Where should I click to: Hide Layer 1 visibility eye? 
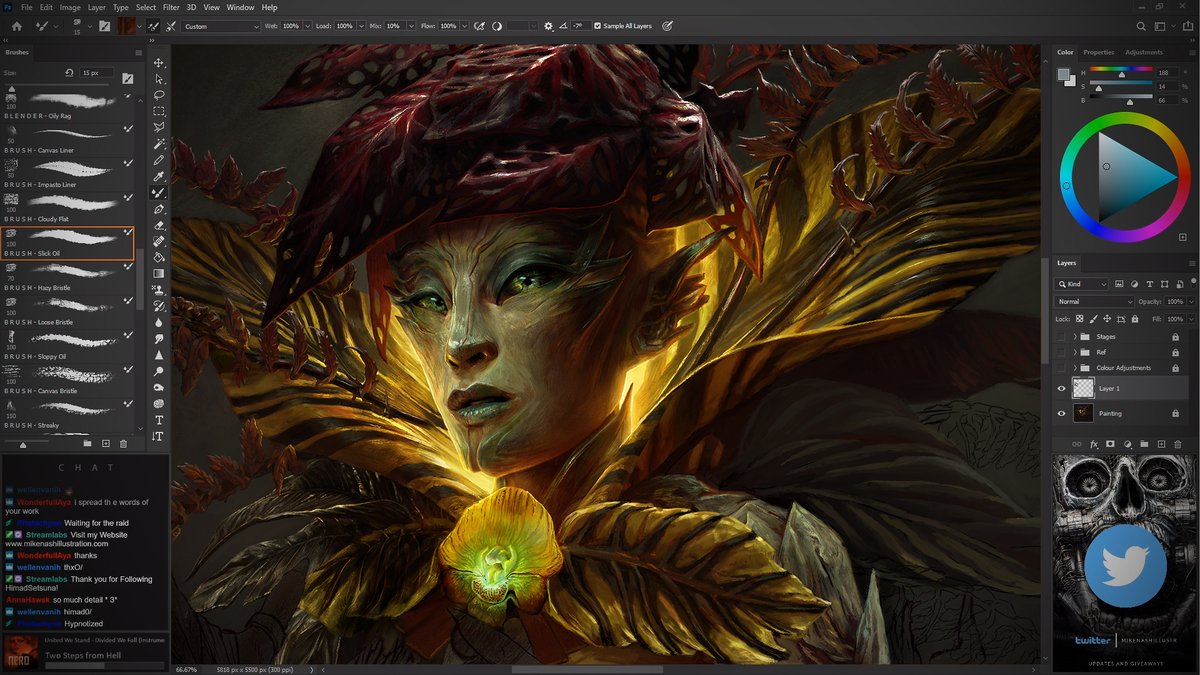(x=1062, y=388)
